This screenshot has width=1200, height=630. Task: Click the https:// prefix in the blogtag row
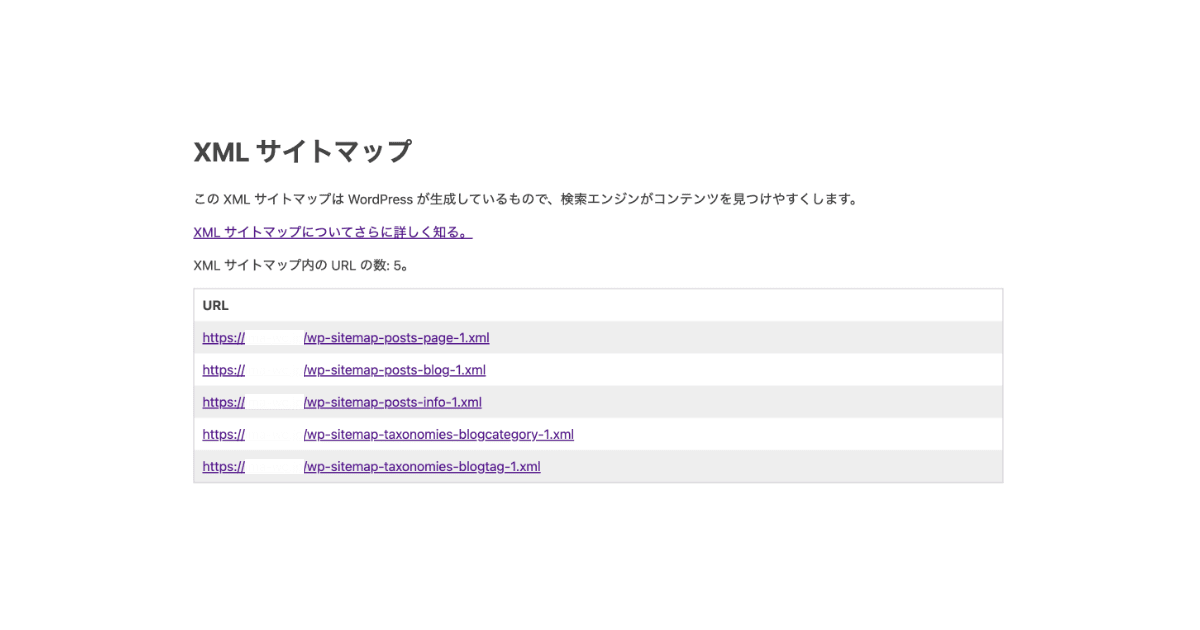pyautogui.click(x=222, y=466)
